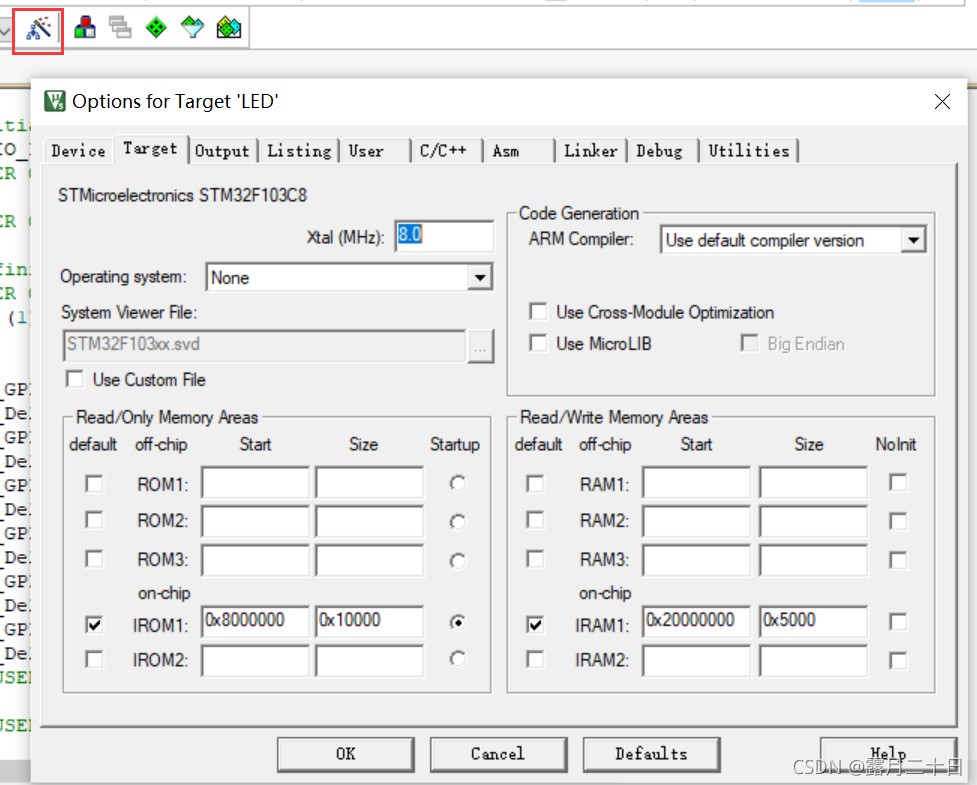This screenshot has width=977, height=785.
Task: Select the IROM2 Startup radio button
Action: pos(457,659)
